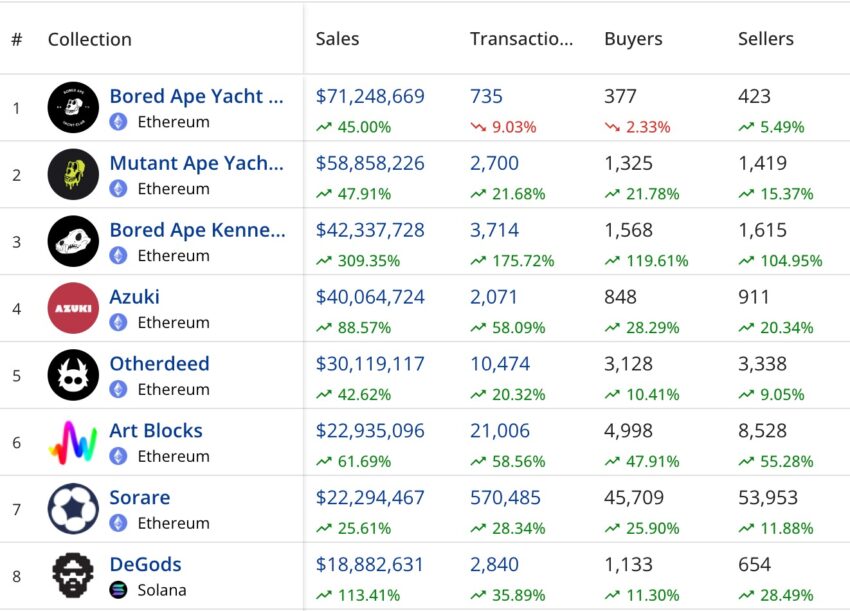Image resolution: width=850 pixels, height=611 pixels.
Task: Open the Sorare collection name link
Action: coord(140,497)
